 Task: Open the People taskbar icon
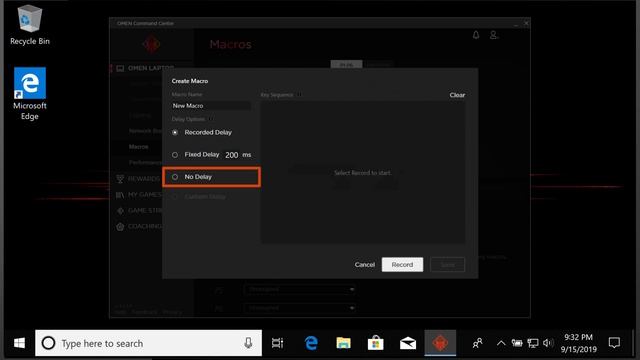pyautogui.click(x=477, y=343)
